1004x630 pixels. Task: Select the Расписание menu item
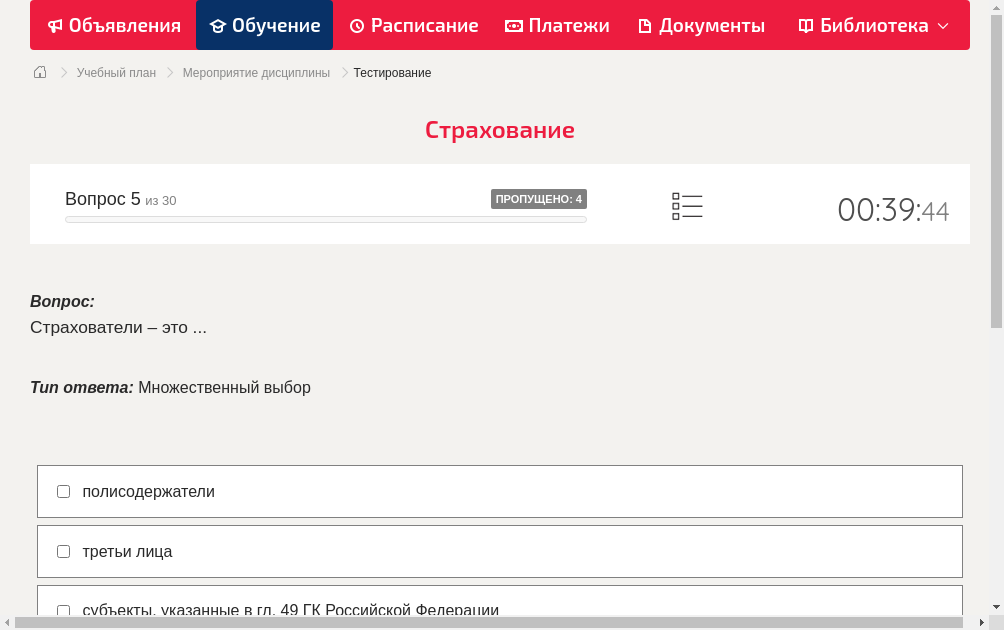coord(413,25)
